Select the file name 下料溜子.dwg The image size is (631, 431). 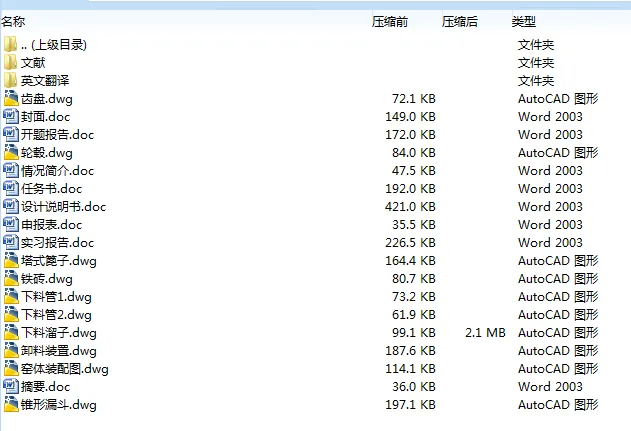coord(59,333)
